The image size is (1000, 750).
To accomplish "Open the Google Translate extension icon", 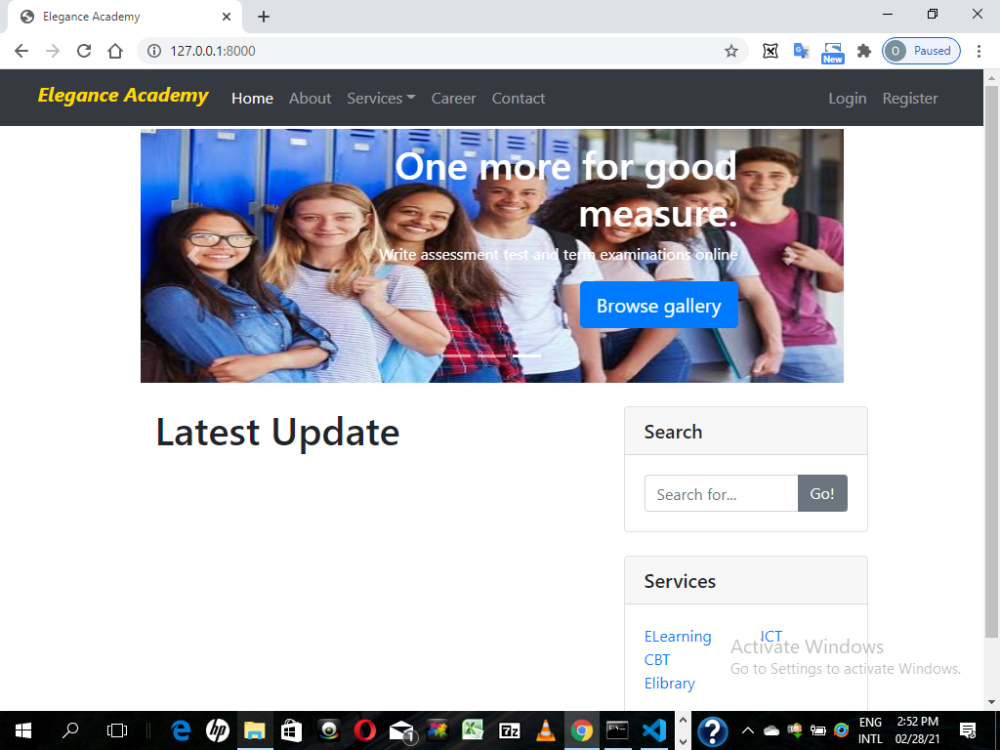I will pyautogui.click(x=801, y=50).
